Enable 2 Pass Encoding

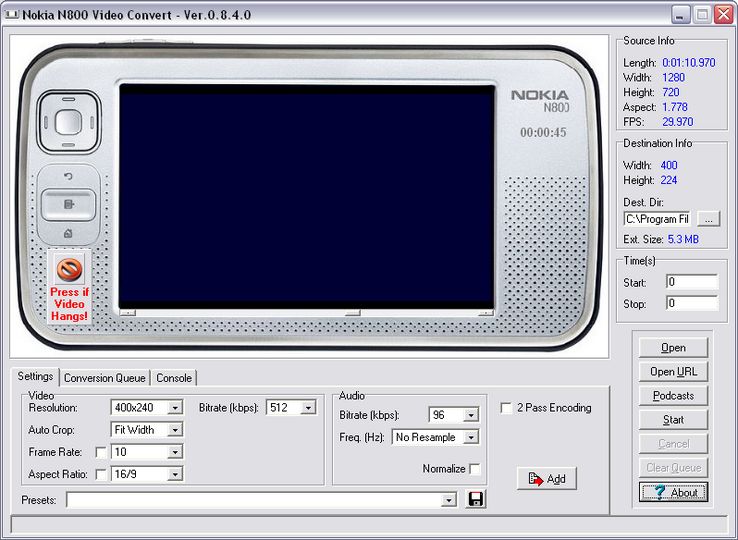[506, 408]
